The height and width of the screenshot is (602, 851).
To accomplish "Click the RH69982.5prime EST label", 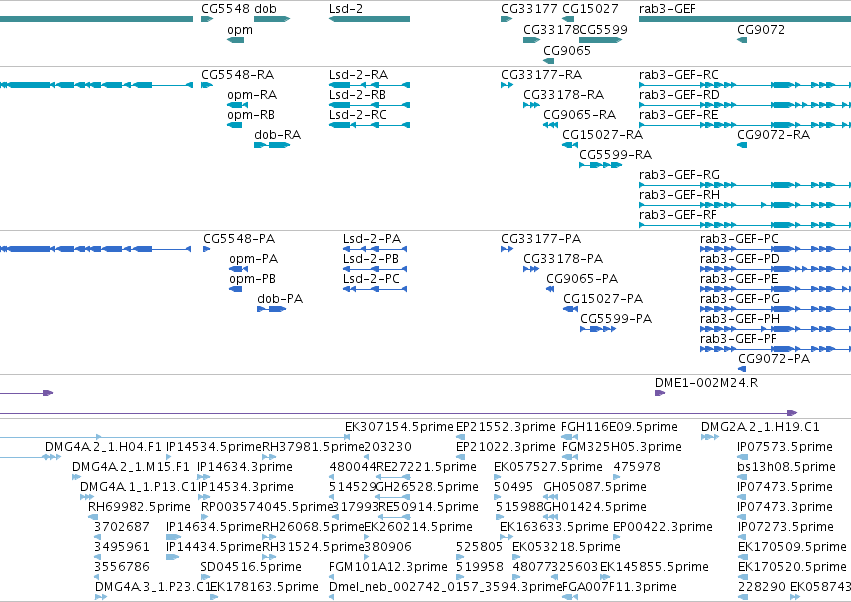I will pos(139,506).
